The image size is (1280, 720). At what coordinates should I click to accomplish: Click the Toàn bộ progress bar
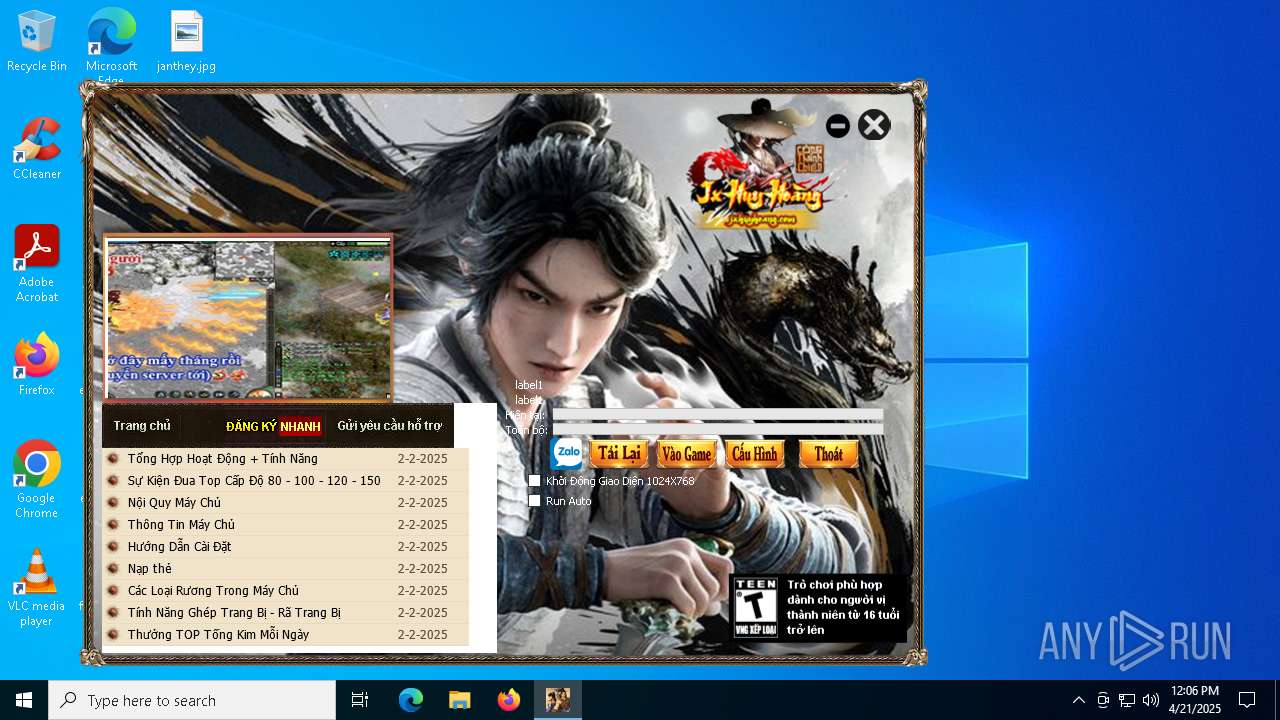[717, 430]
